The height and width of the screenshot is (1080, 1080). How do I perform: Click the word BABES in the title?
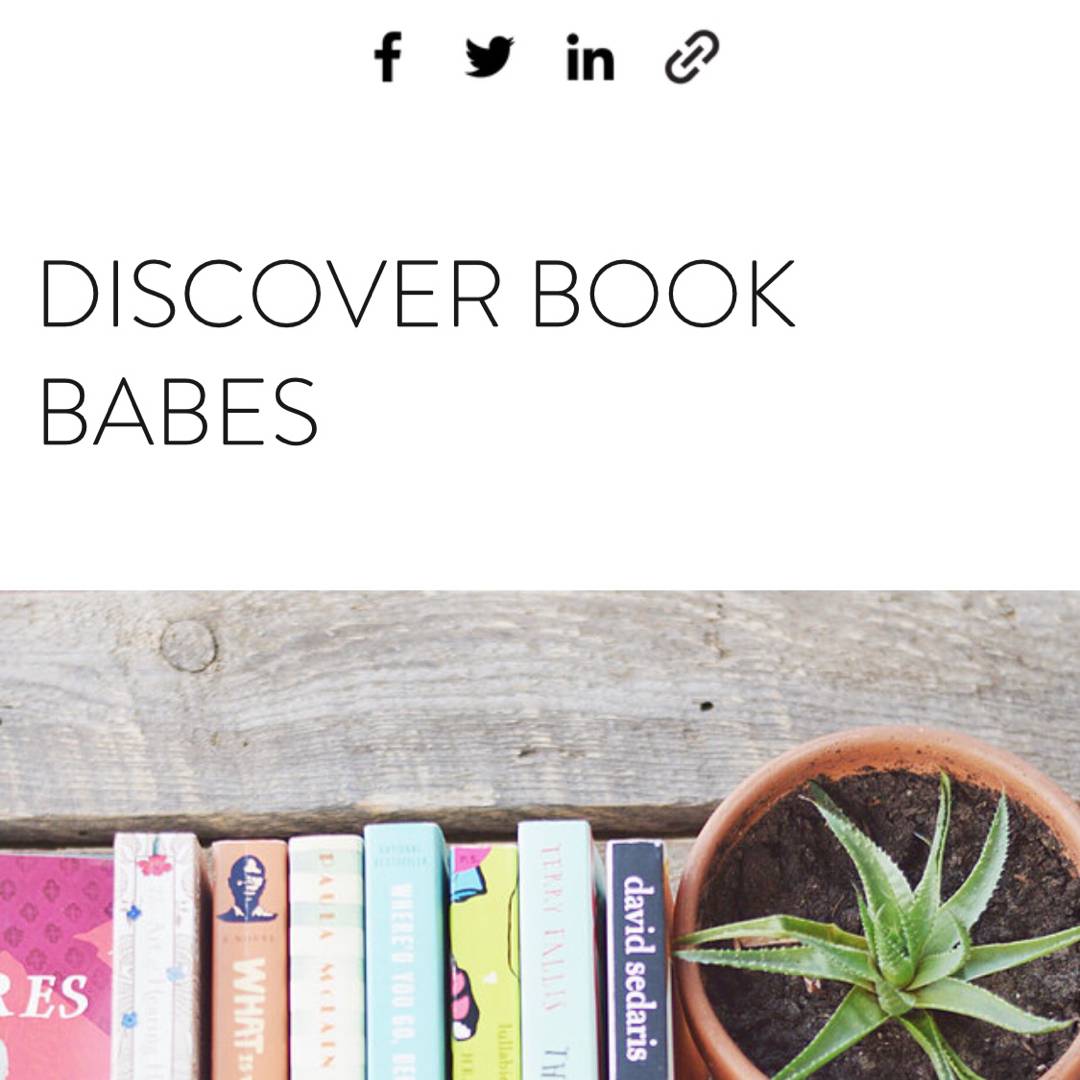(179, 411)
